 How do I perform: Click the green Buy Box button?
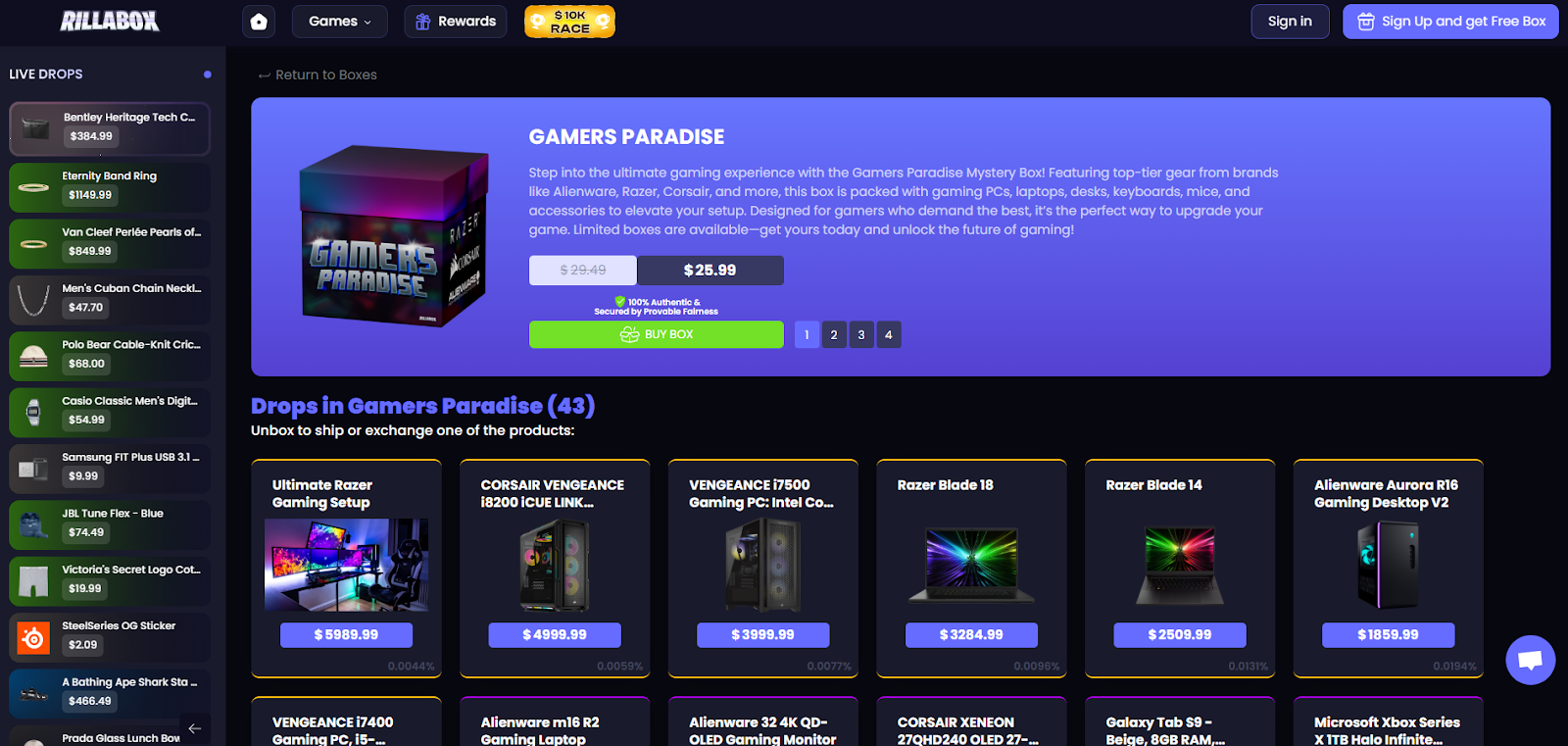click(657, 335)
